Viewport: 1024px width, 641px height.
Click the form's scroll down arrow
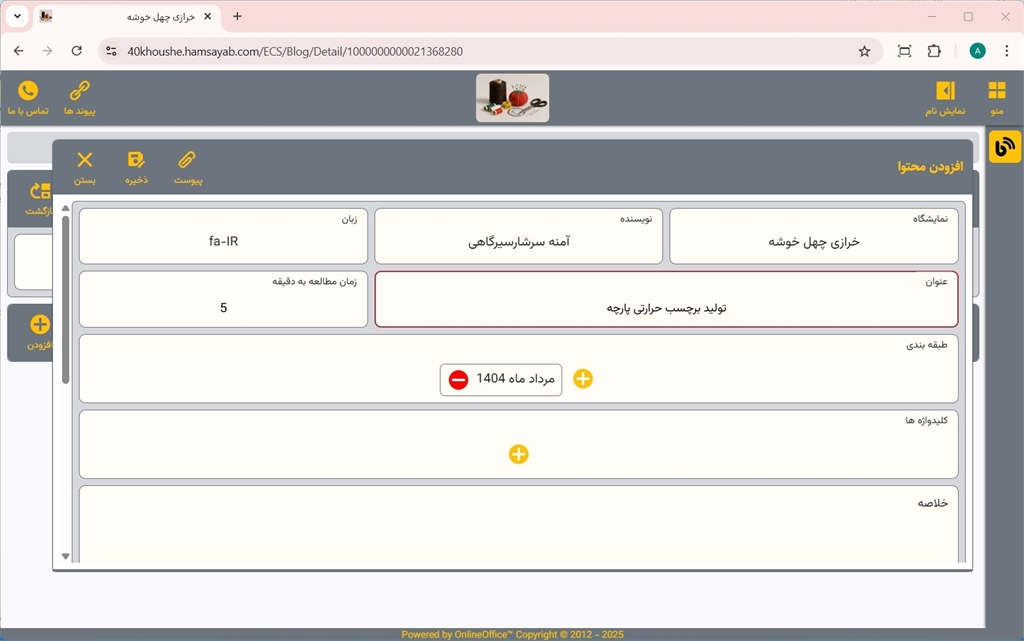tap(66, 556)
